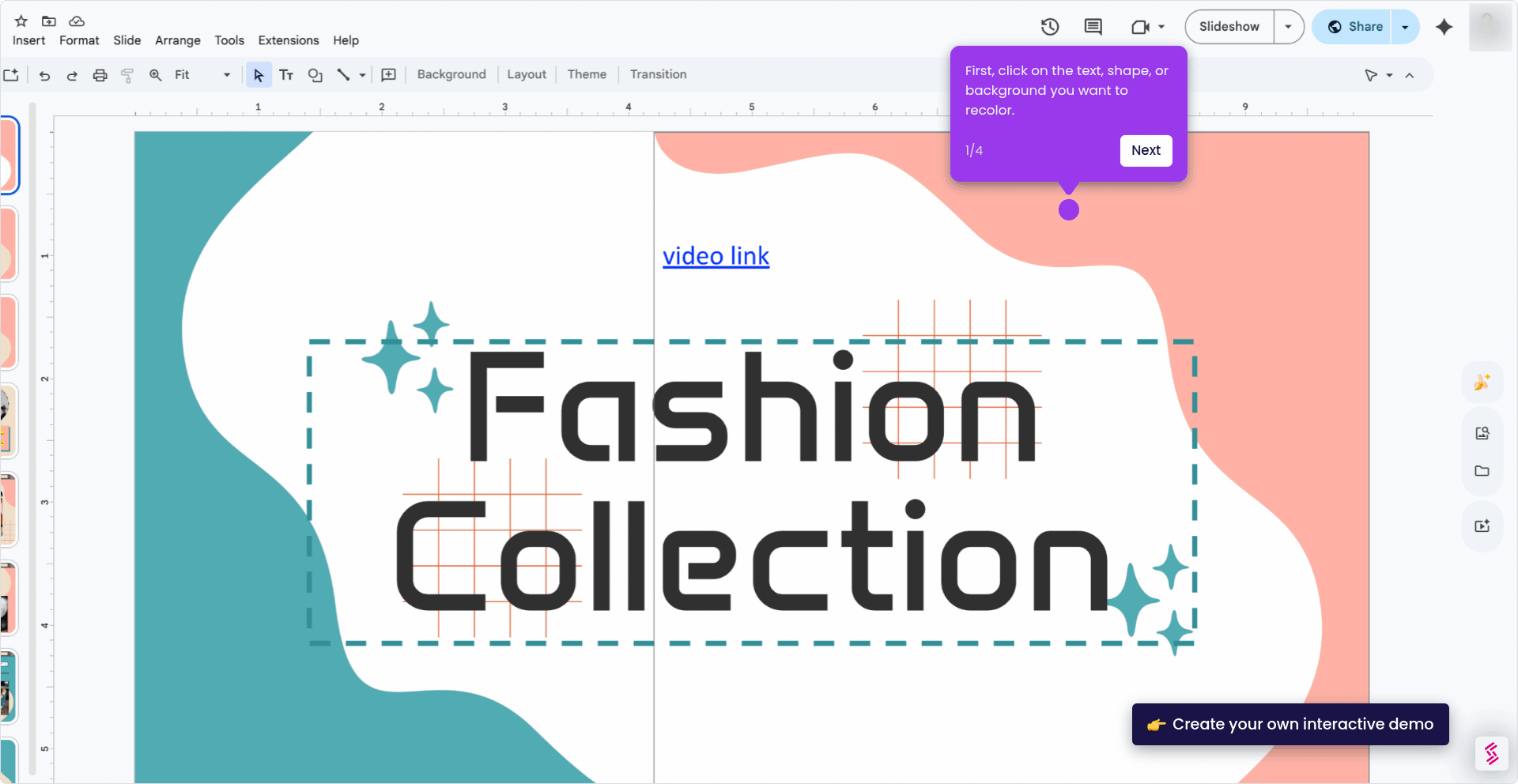Select the second slide thumbnail
1518x784 pixels.
pos(8,244)
